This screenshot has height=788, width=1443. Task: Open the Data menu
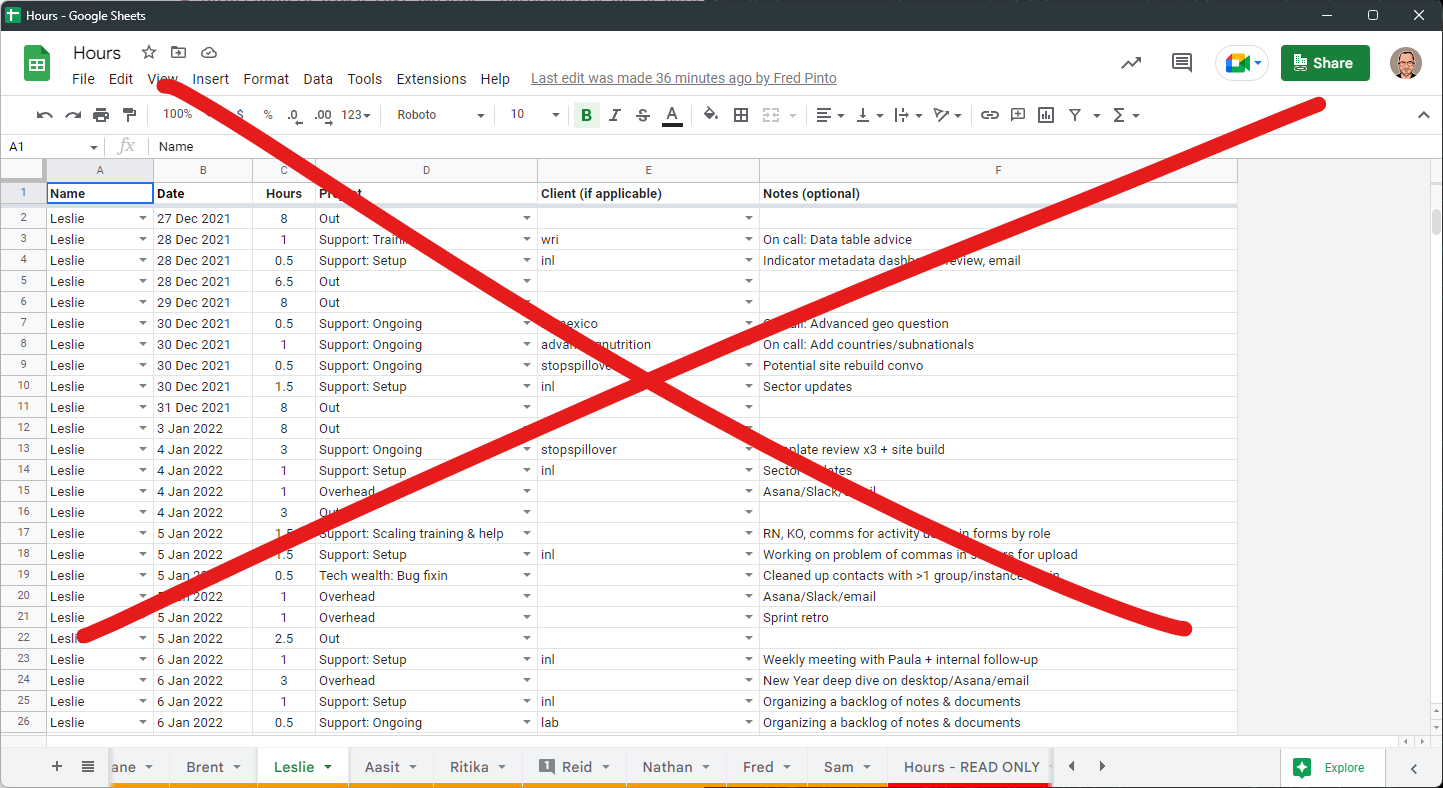(x=318, y=79)
